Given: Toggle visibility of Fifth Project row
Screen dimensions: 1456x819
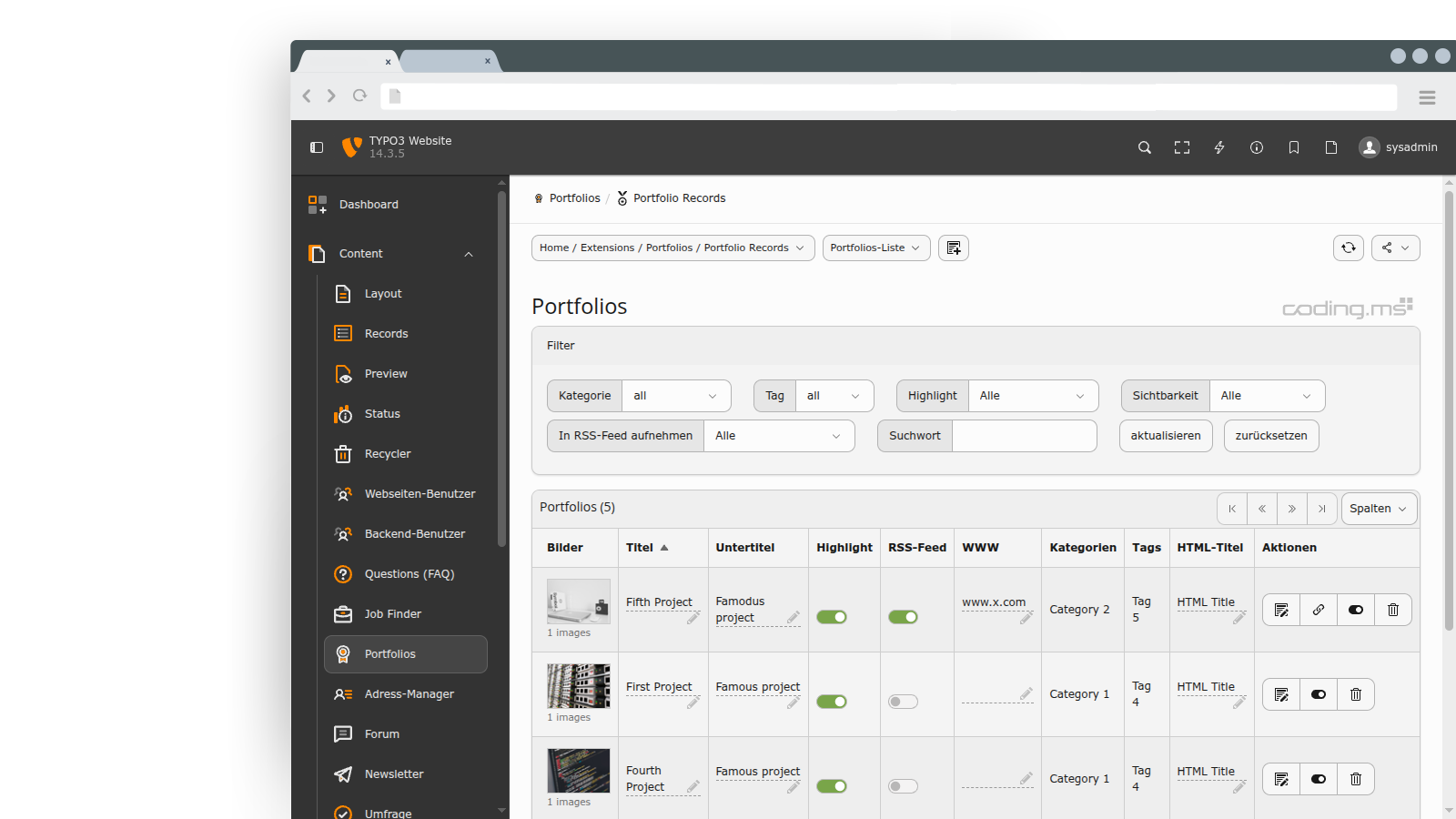Looking at the screenshot, I should coord(1356,610).
